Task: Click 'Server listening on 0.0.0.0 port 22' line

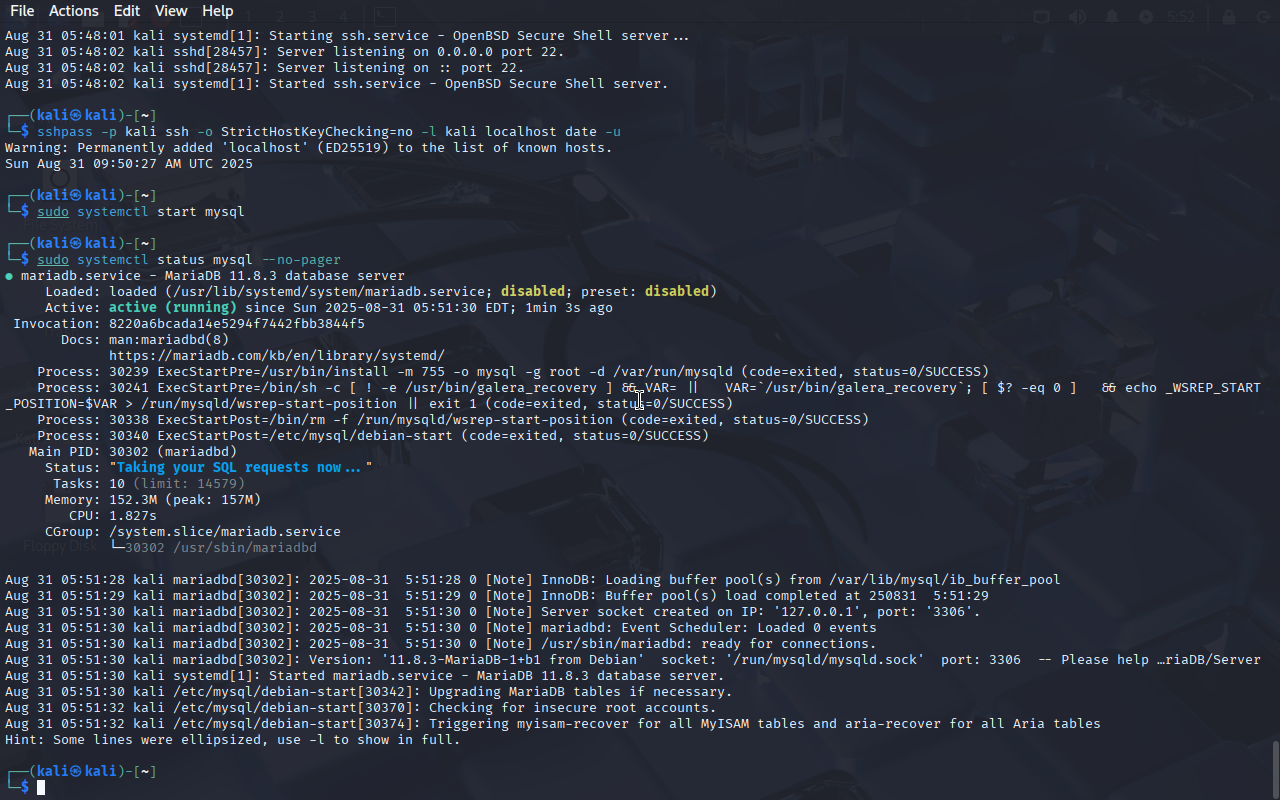Action: pos(285,52)
